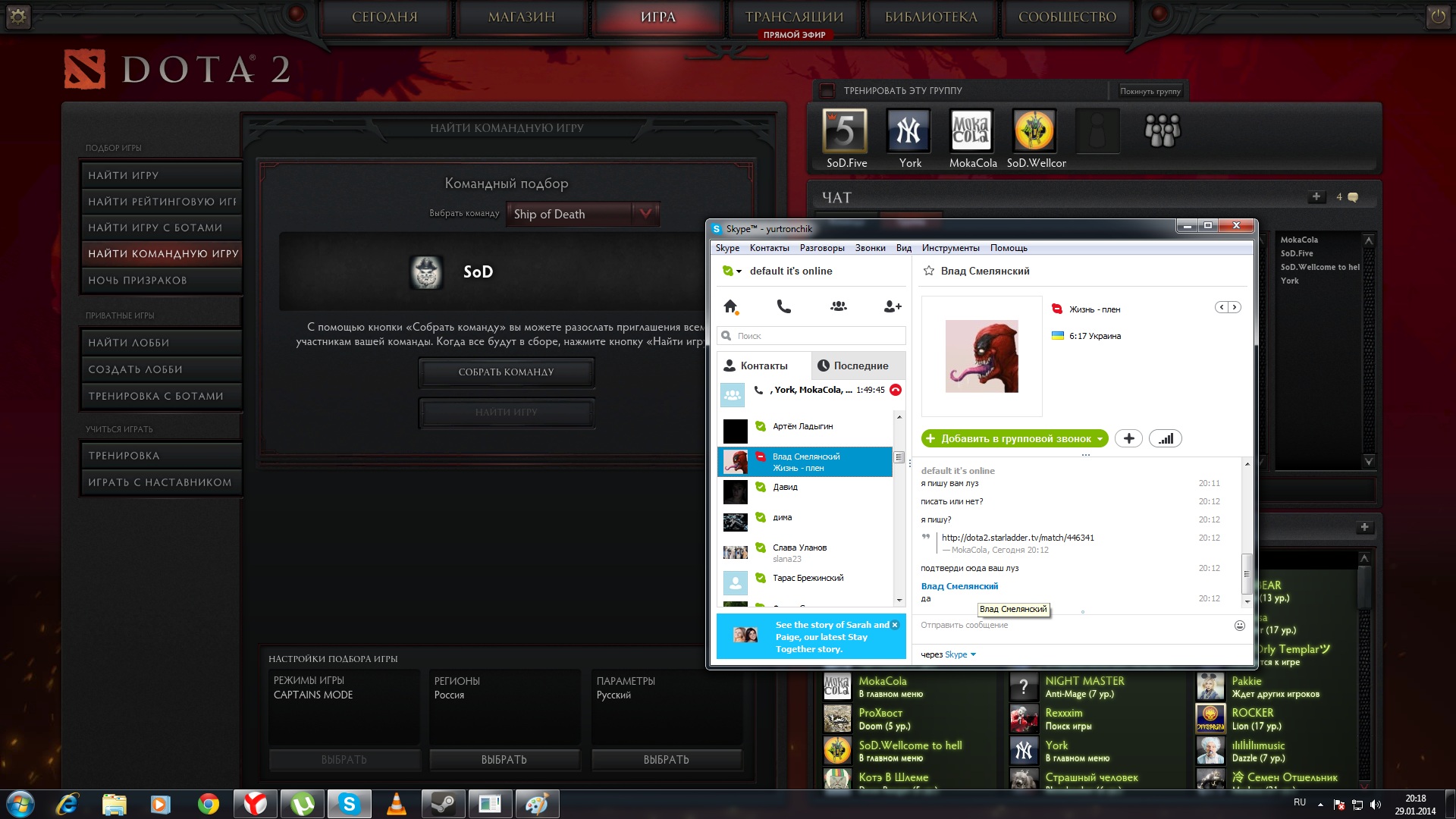Open Skype menu in Skype window
This screenshot has width=1456, height=819.
pos(727,248)
